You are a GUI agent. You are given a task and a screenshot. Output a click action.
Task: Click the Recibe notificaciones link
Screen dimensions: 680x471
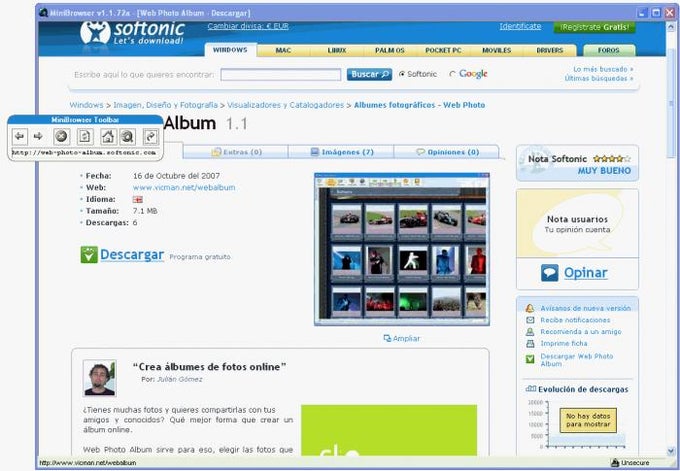[x=575, y=320]
